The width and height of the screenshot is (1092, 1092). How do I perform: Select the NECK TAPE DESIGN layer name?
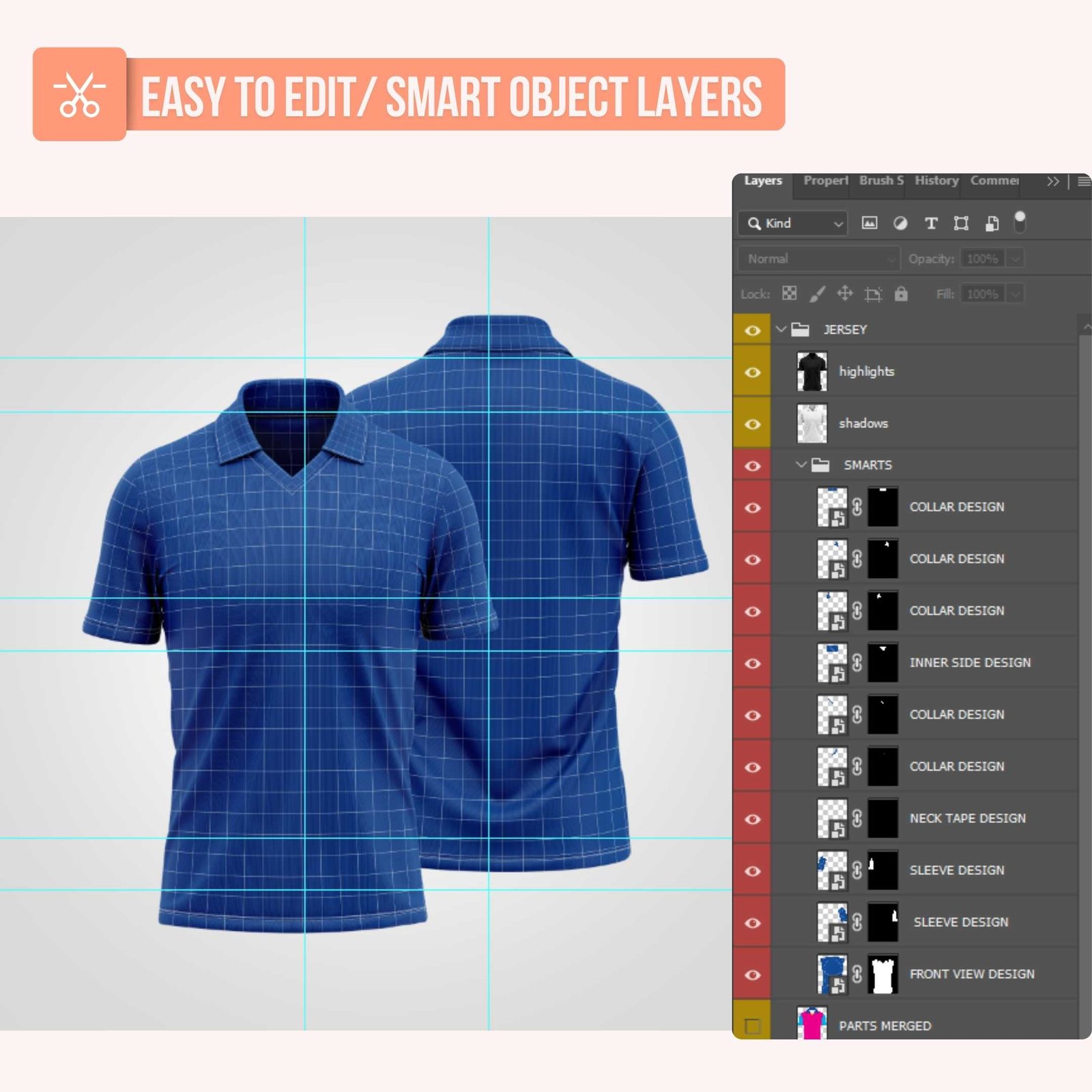click(967, 818)
